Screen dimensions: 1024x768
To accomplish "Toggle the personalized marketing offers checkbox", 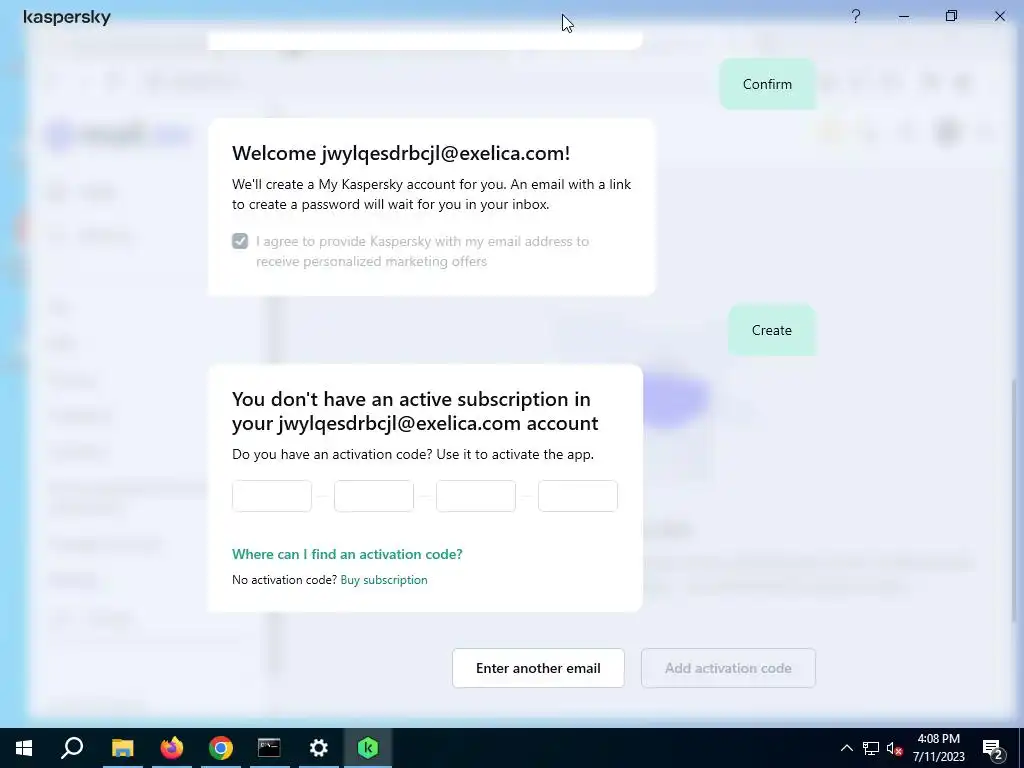I will [x=240, y=241].
